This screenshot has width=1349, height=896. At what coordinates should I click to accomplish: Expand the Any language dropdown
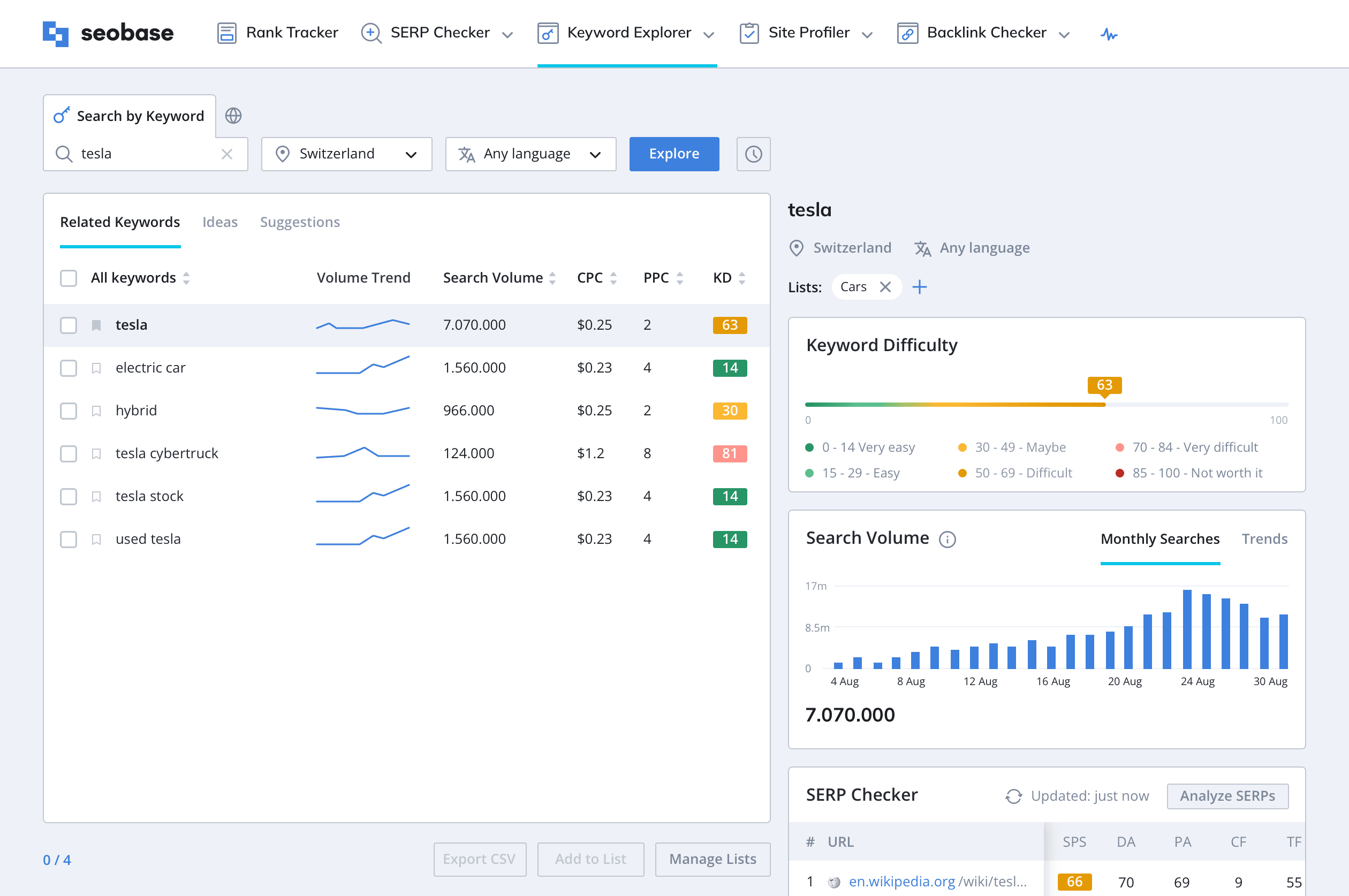[530, 154]
